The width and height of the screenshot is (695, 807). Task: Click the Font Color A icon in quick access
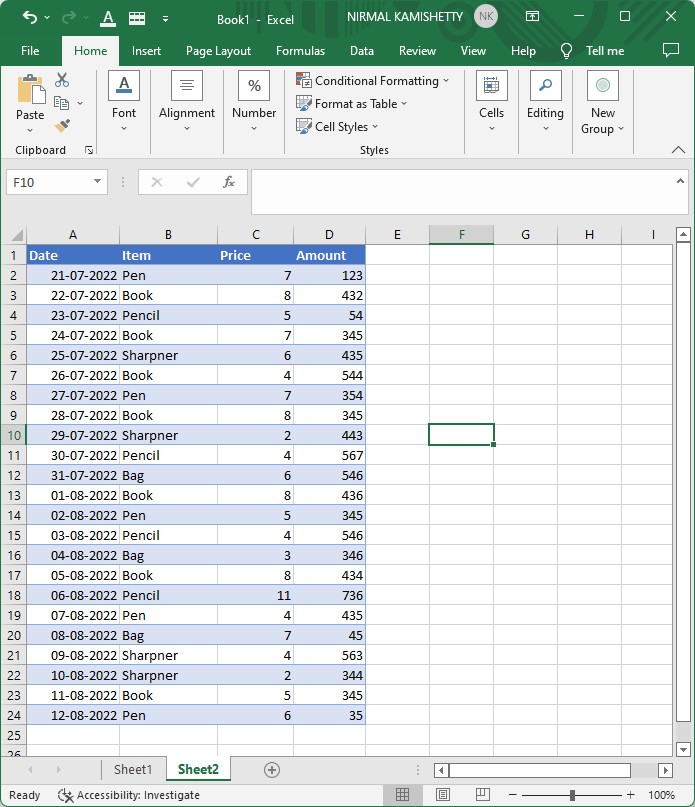click(108, 19)
